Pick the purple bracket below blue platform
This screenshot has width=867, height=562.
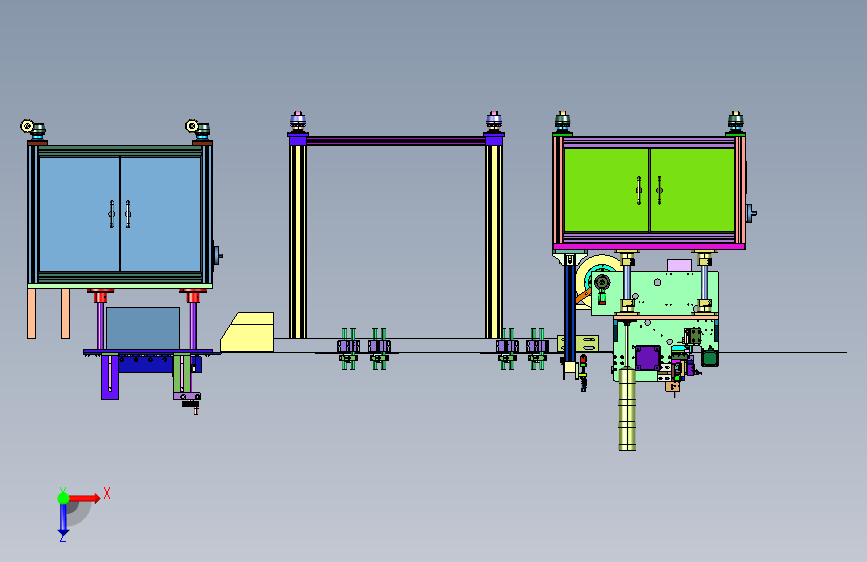[109, 377]
